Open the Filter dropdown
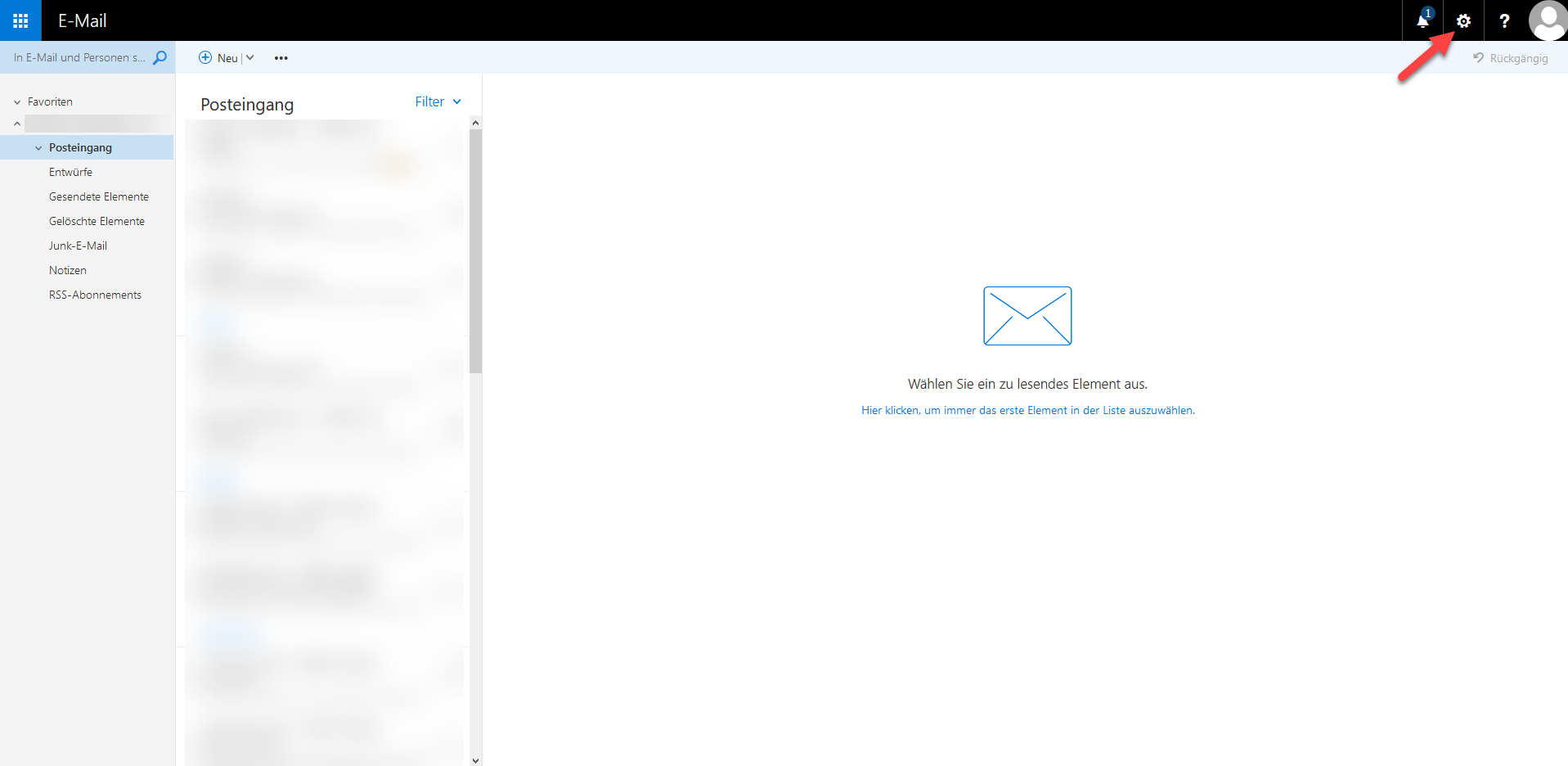1568x766 pixels. 438,101
